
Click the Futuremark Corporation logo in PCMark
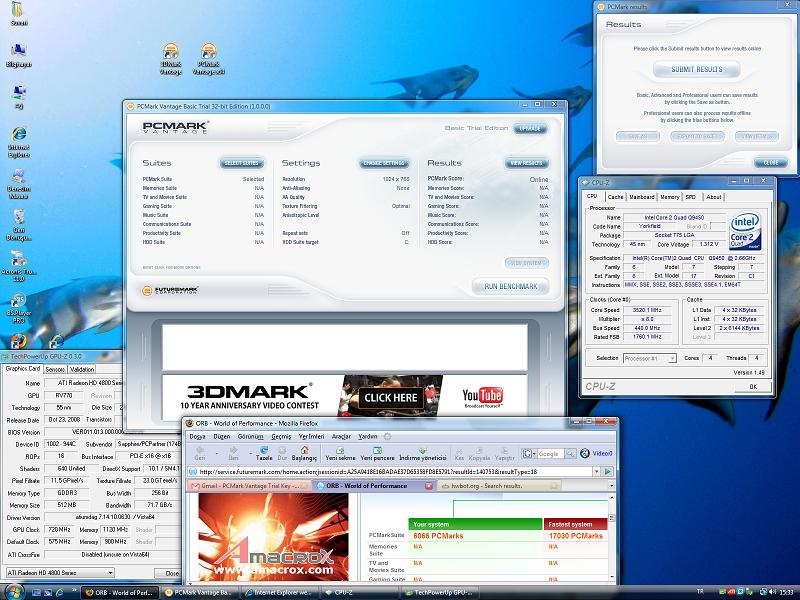pos(170,290)
